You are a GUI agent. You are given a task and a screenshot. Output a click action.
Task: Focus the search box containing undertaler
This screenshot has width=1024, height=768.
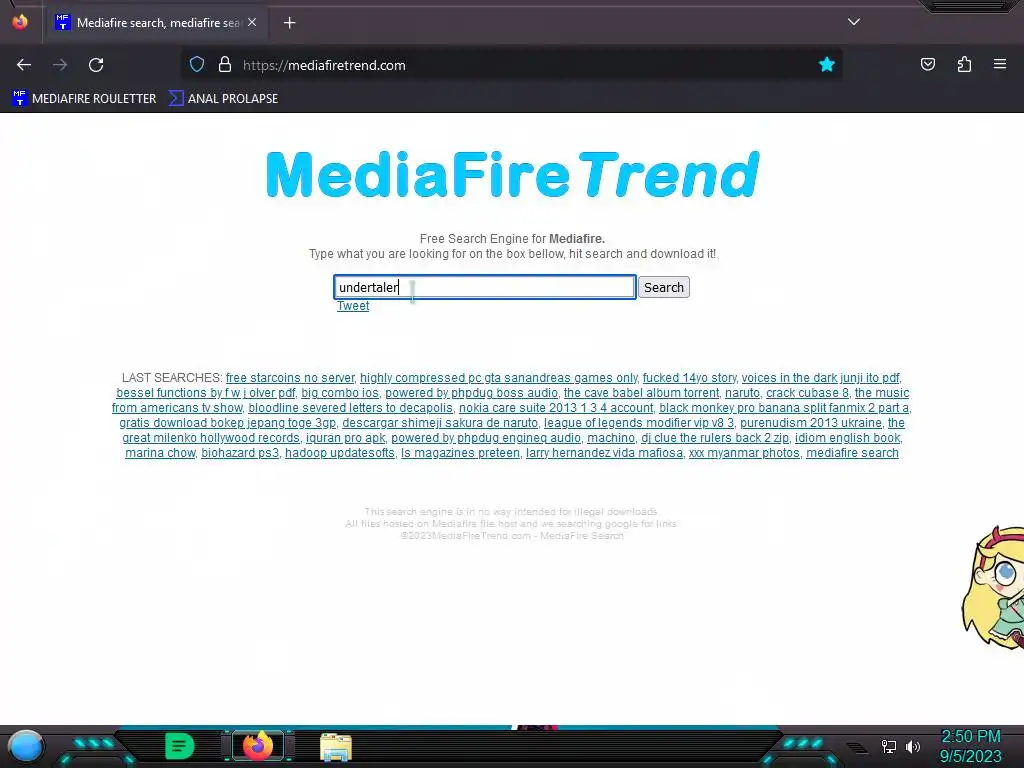pos(485,287)
